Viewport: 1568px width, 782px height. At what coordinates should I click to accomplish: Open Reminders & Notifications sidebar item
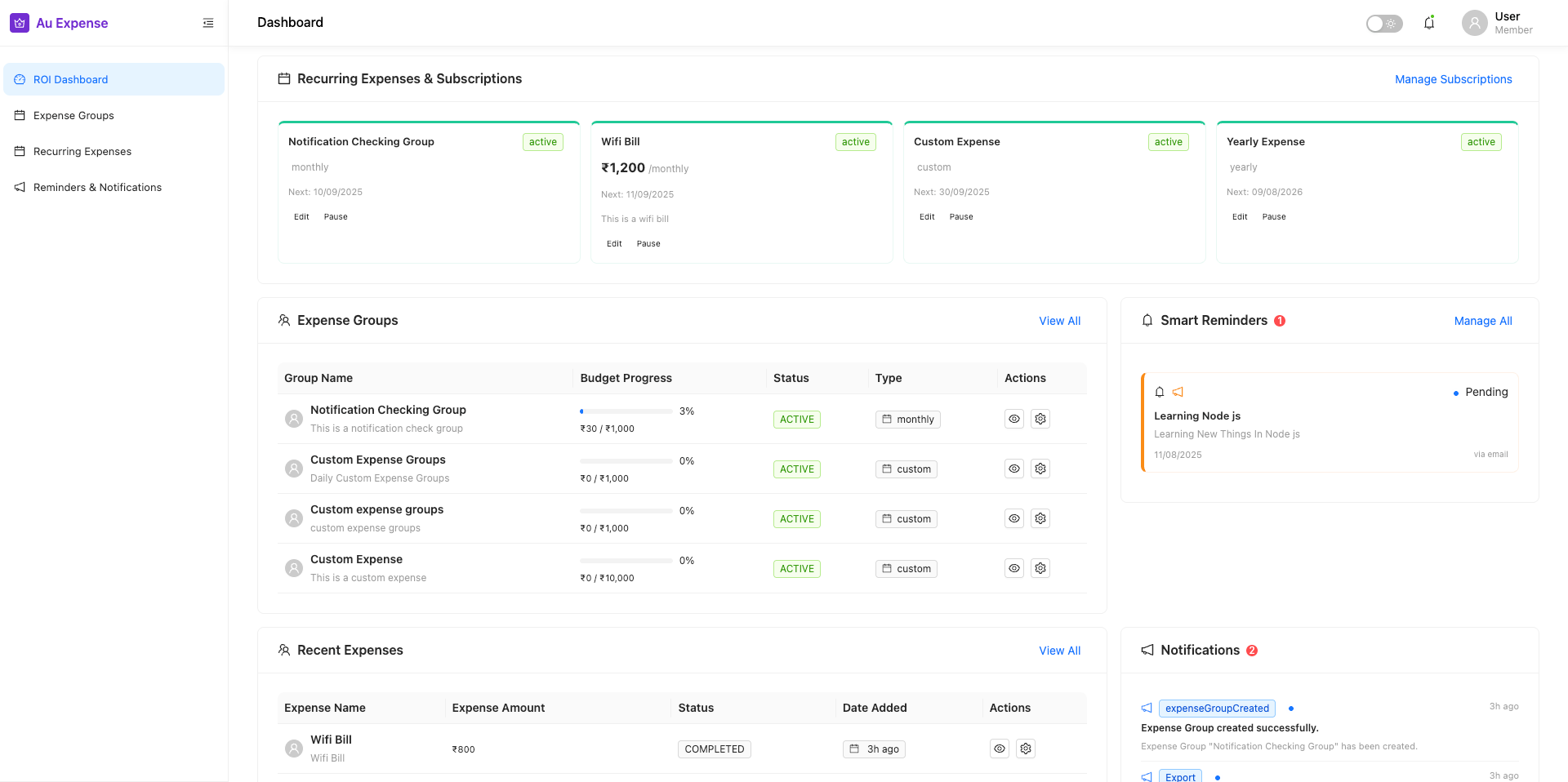click(97, 187)
